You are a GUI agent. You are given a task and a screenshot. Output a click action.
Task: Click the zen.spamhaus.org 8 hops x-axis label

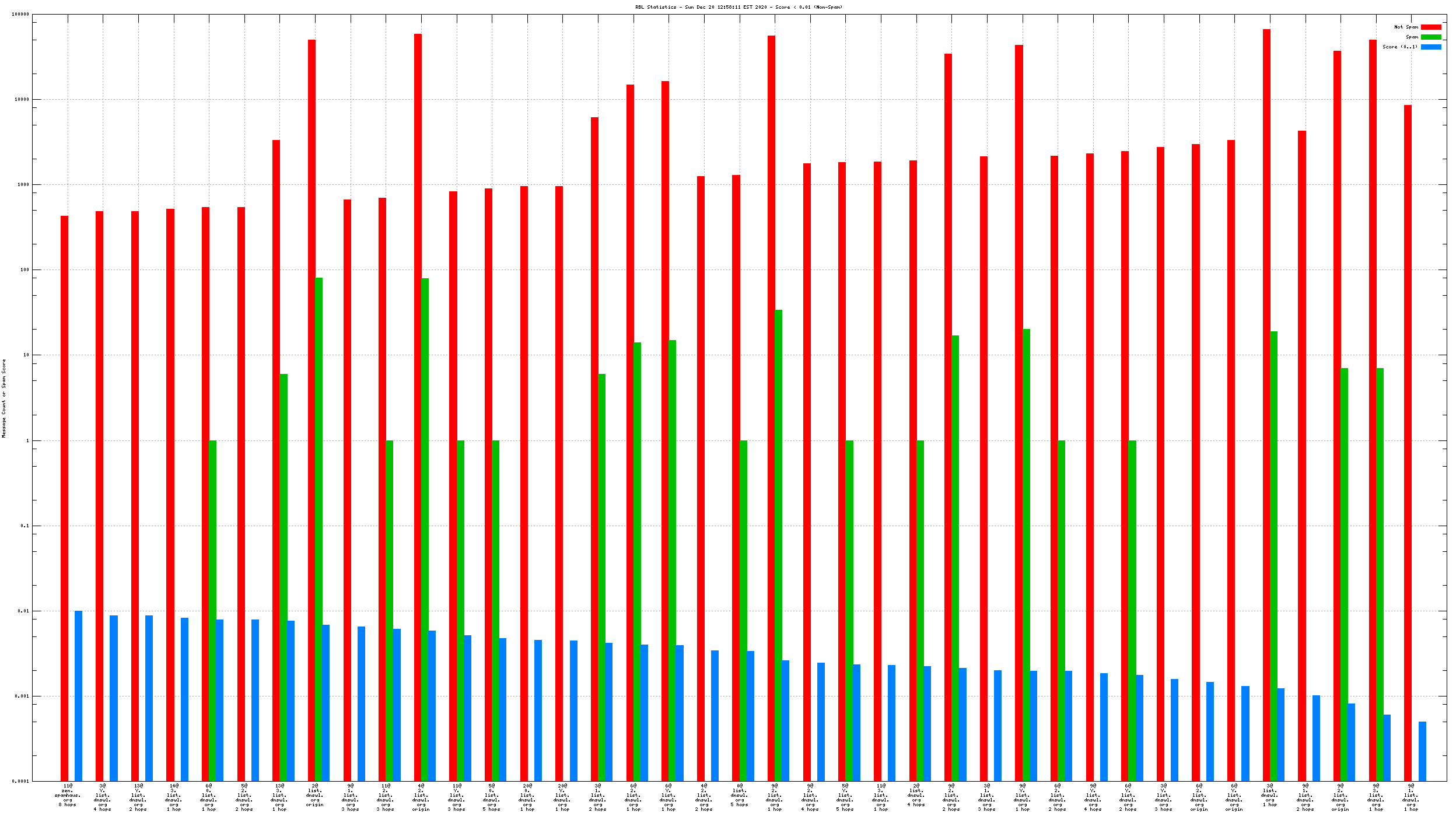point(68,796)
